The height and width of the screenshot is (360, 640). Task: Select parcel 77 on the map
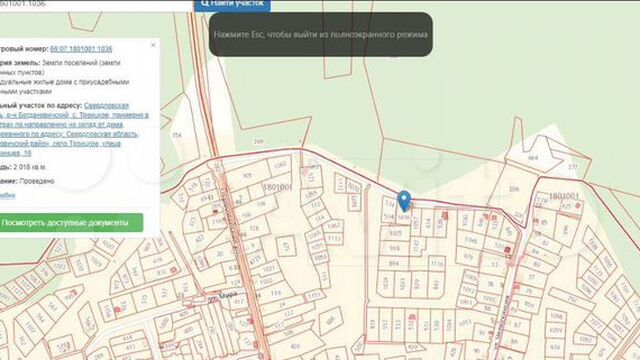531,277
